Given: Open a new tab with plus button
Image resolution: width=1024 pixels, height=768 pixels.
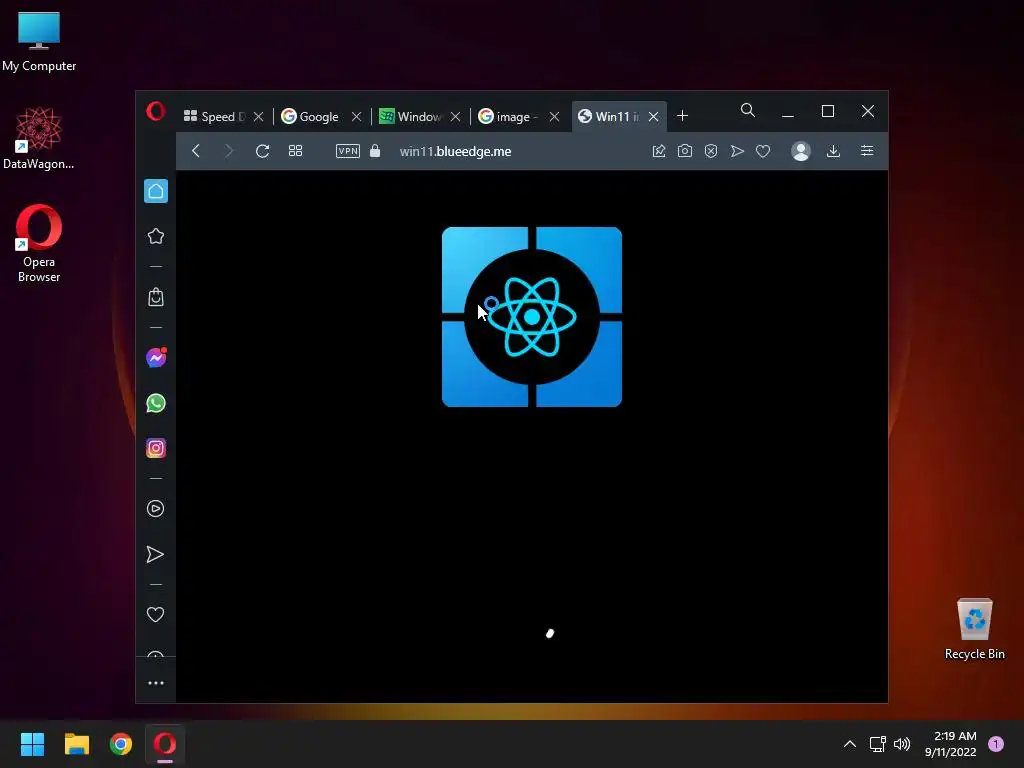Looking at the screenshot, I should pos(682,116).
